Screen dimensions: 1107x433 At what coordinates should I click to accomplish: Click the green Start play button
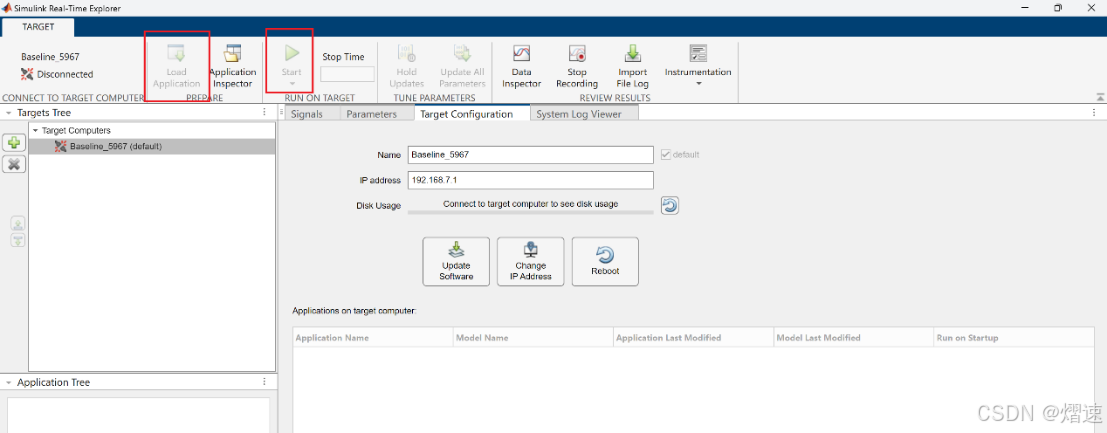coord(292,53)
